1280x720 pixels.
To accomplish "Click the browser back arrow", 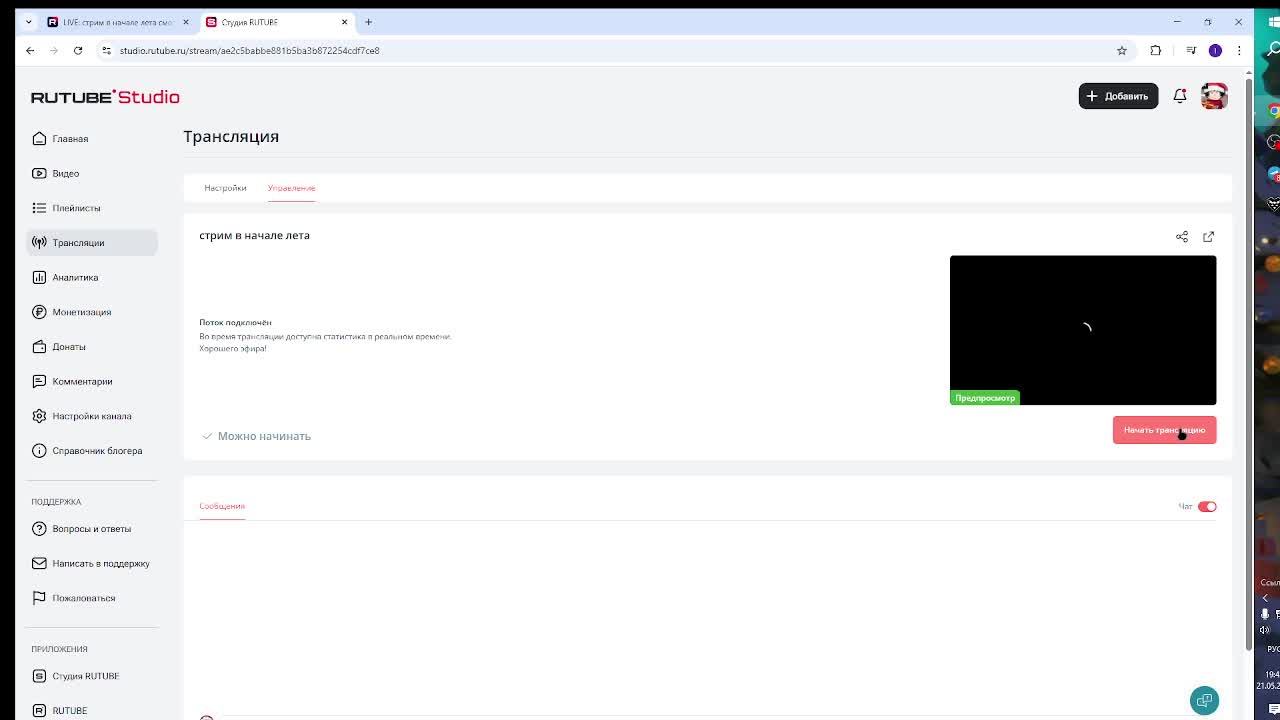I will pos(30,50).
